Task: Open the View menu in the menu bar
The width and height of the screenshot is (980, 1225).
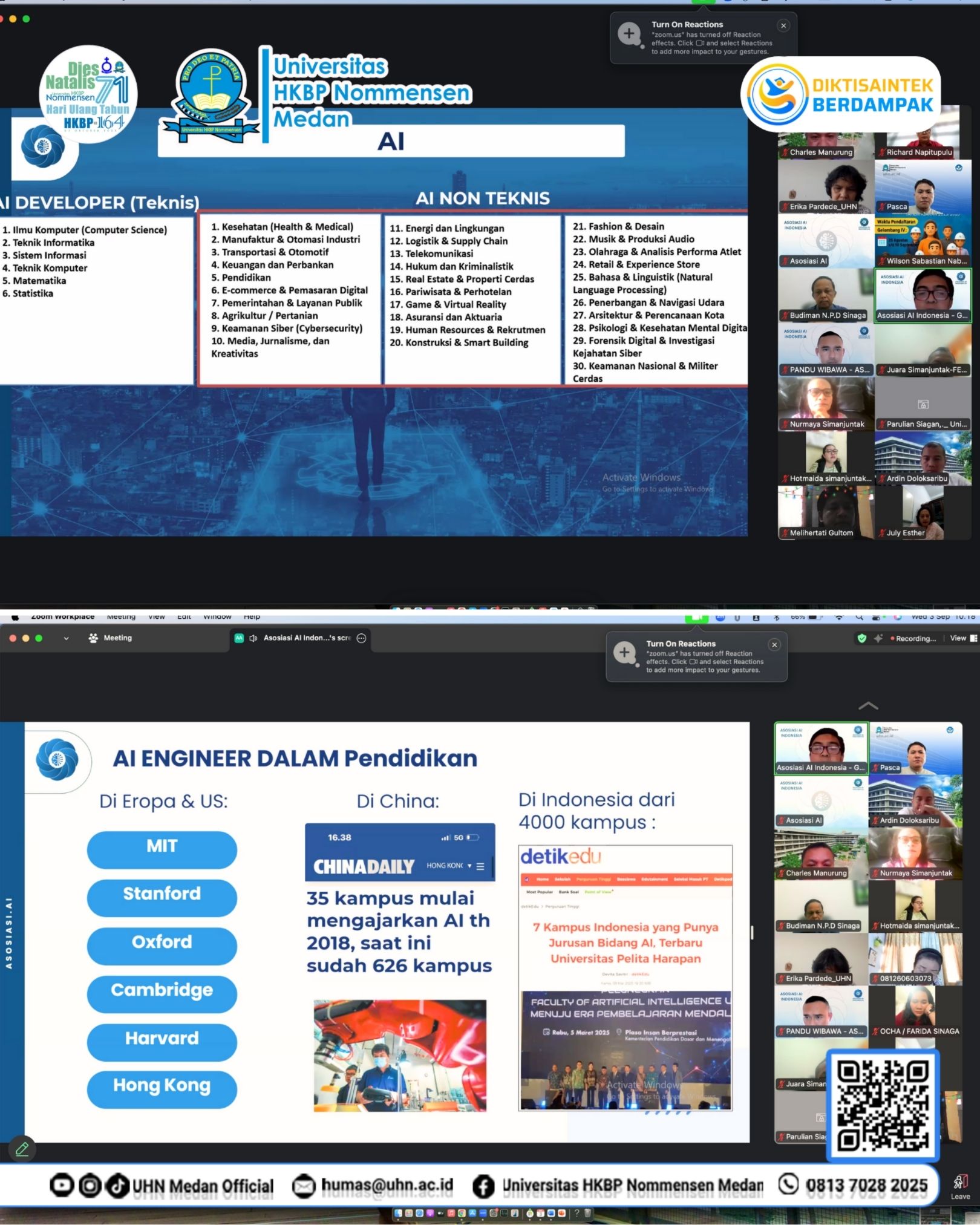Action: 157,616
